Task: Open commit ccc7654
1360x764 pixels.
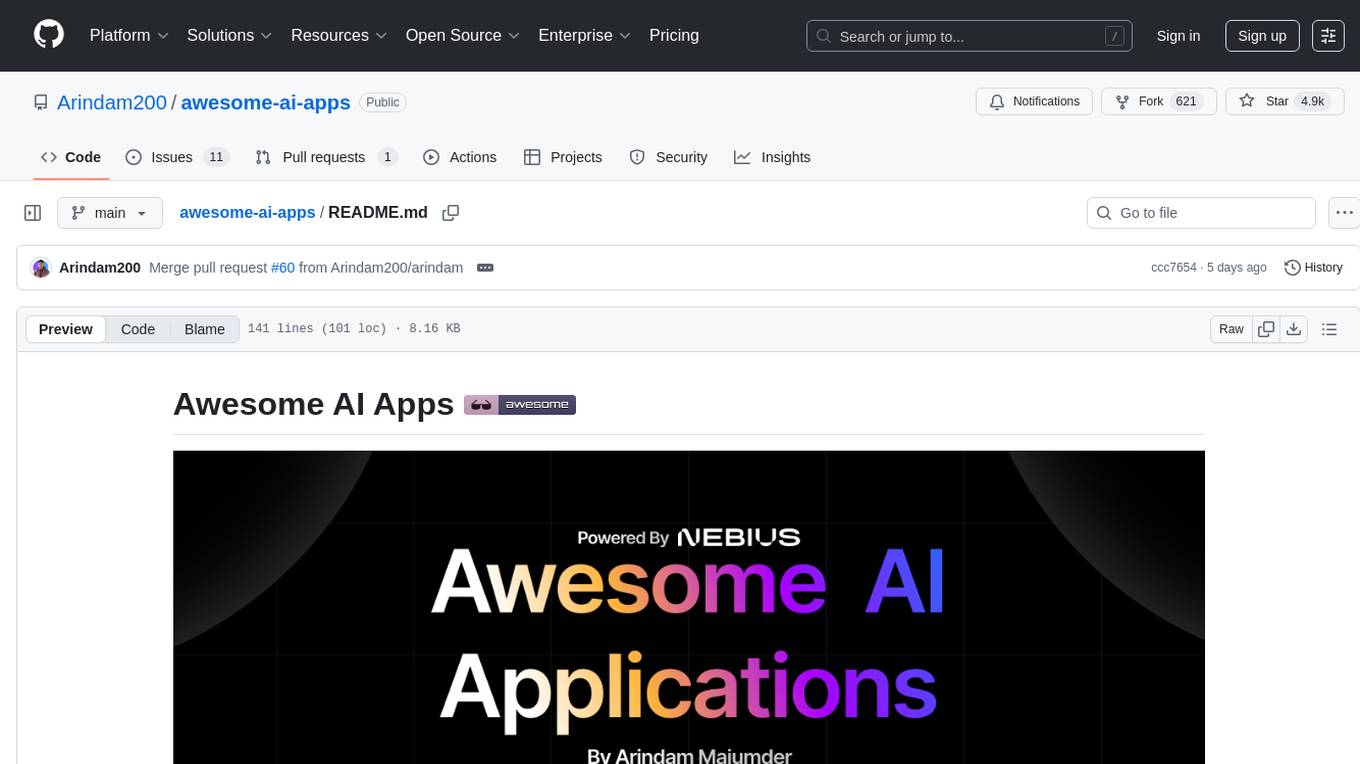Action: (x=1174, y=268)
